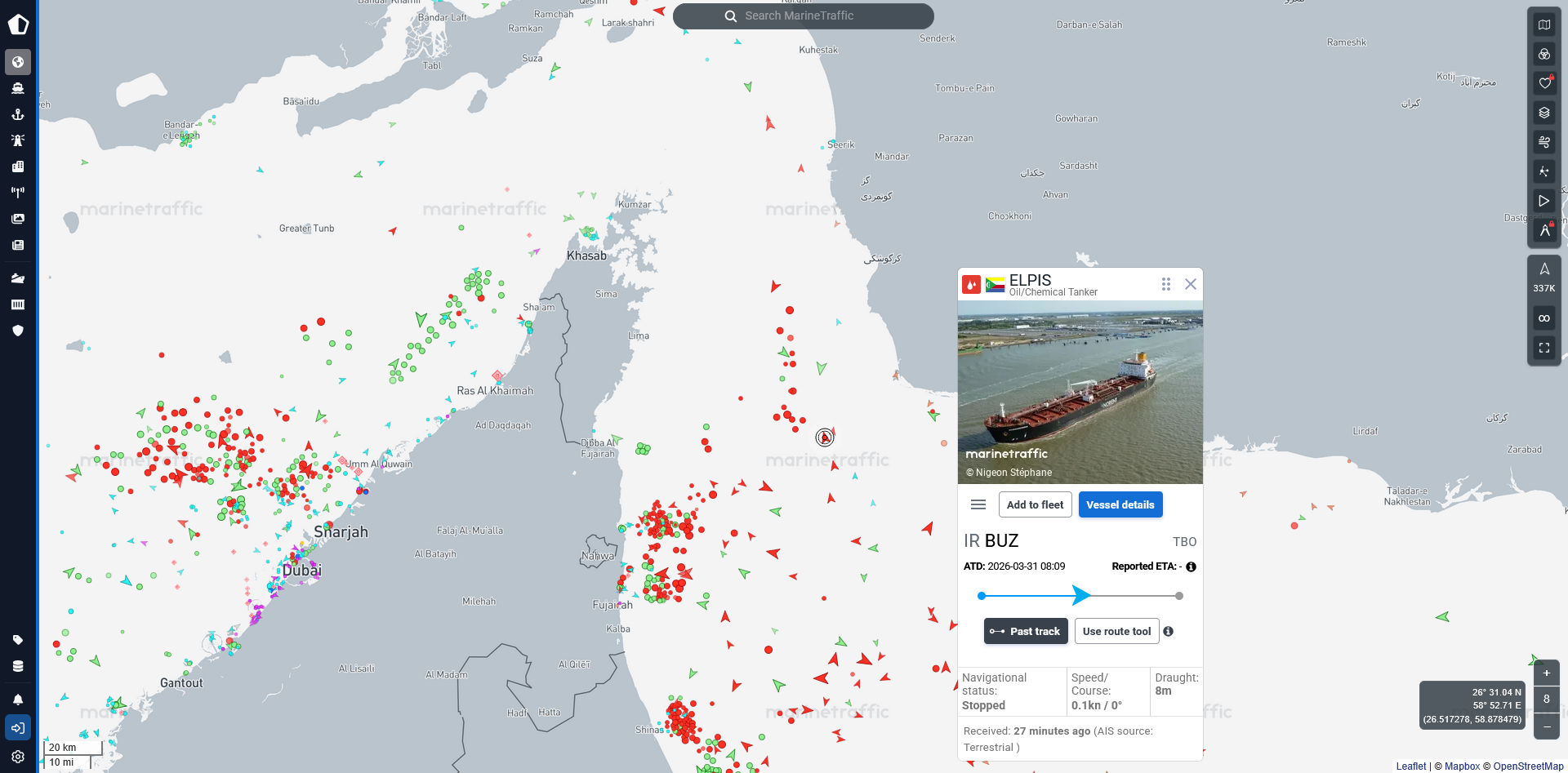Click the Sharjah city label on map
Image resolution: width=1568 pixels, height=773 pixels.
pos(341,532)
